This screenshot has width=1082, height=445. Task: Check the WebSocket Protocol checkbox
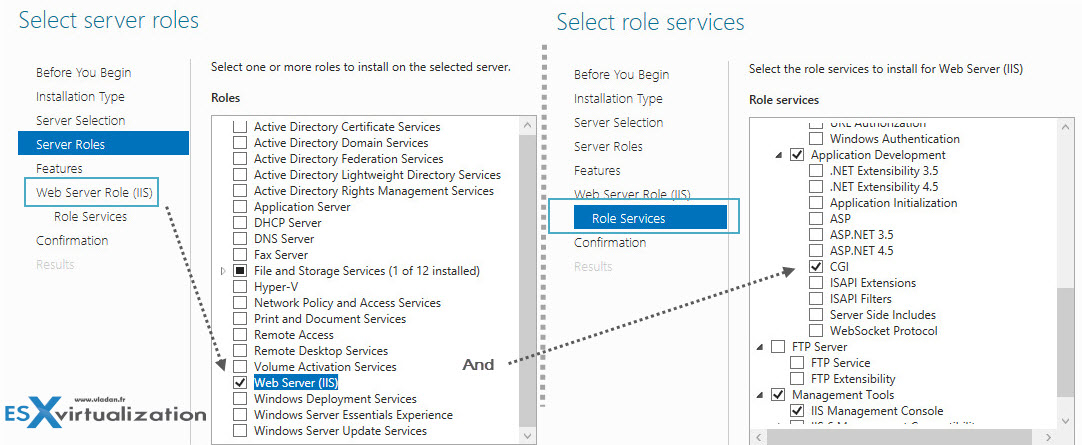click(816, 330)
